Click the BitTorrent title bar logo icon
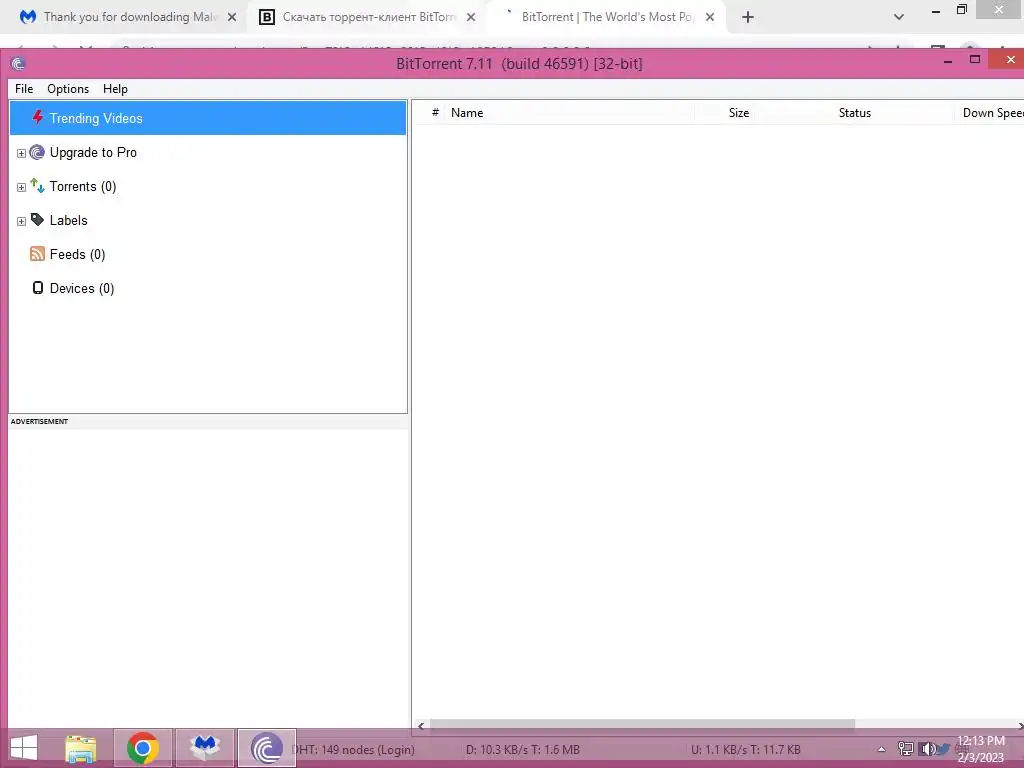 18,64
